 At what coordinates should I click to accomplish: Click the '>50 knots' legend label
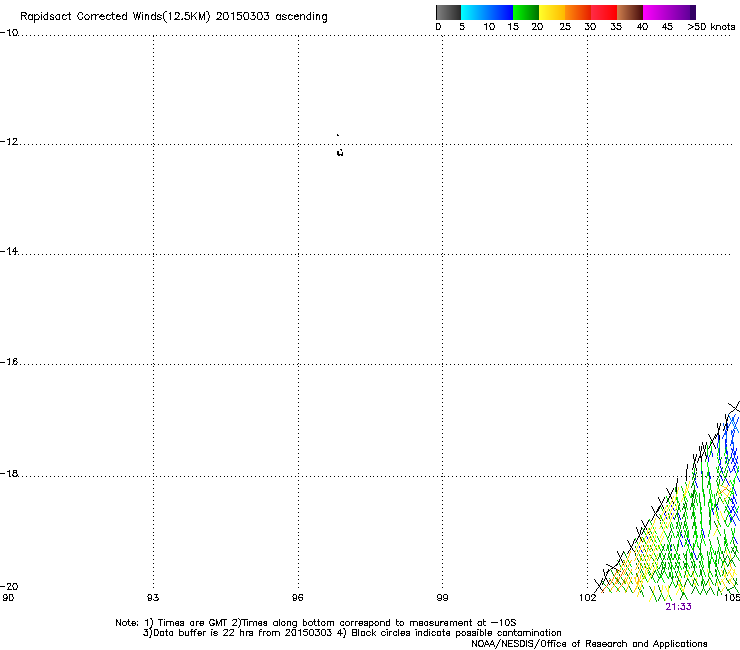(711, 27)
